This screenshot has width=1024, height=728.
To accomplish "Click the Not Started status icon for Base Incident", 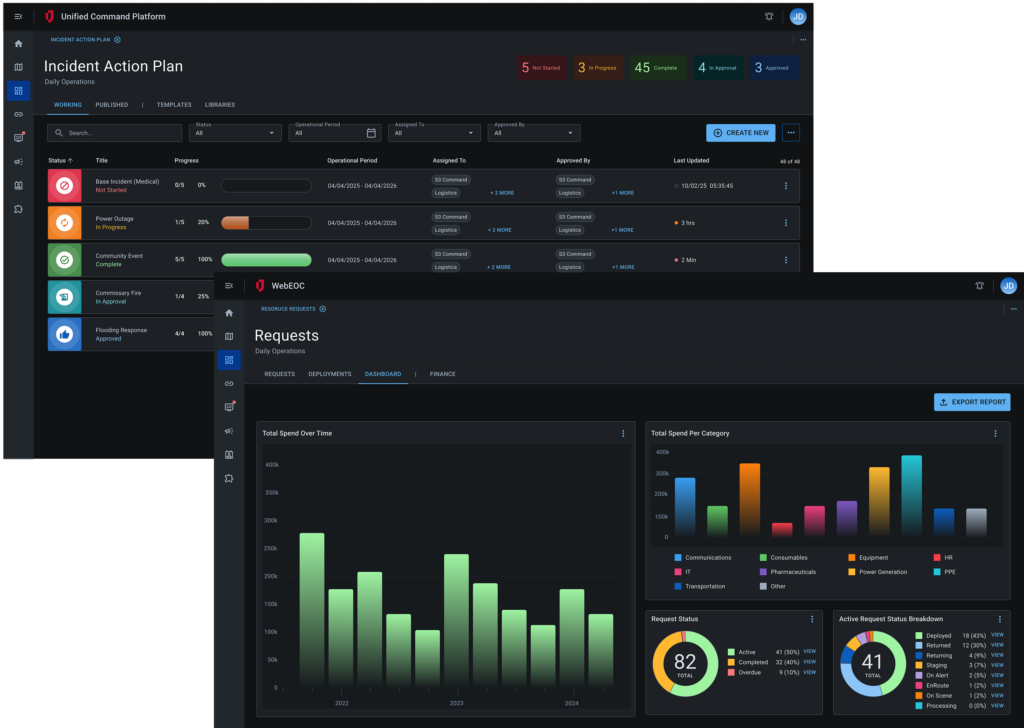I will [x=65, y=186].
